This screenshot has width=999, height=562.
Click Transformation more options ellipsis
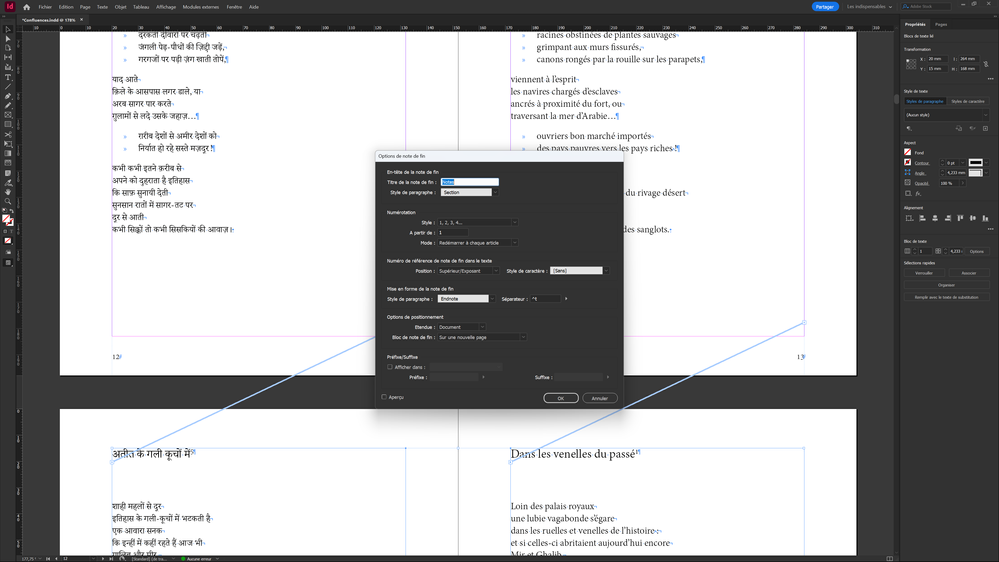(x=990, y=79)
